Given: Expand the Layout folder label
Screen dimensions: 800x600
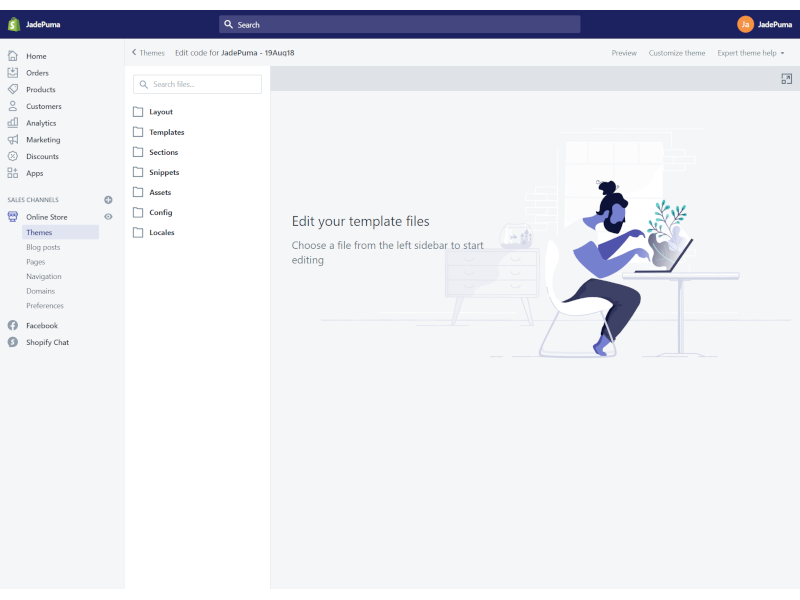Looking at the screenshot, I should pos(161,112).
